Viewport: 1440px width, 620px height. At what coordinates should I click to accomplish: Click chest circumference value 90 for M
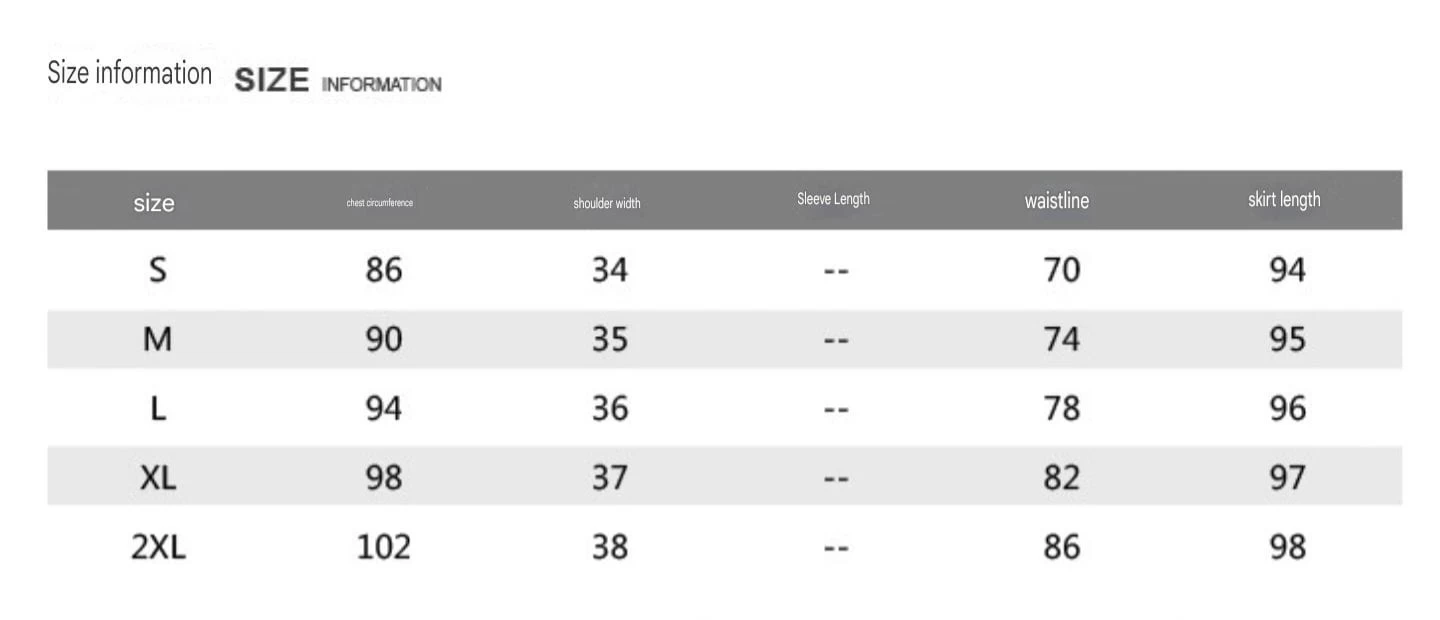(384, 339)
